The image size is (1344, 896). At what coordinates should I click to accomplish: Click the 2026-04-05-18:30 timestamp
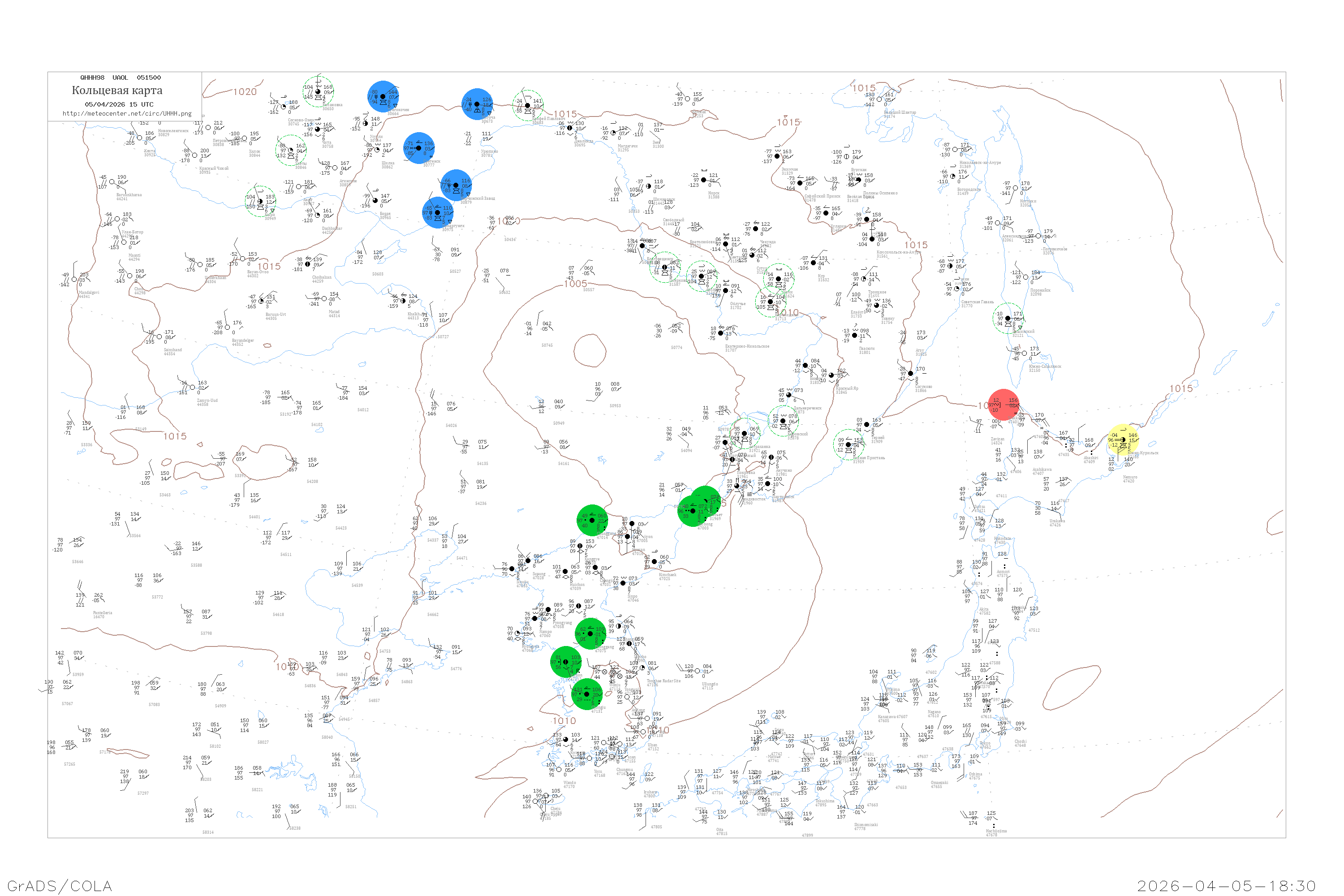(x=1226, y=886)
